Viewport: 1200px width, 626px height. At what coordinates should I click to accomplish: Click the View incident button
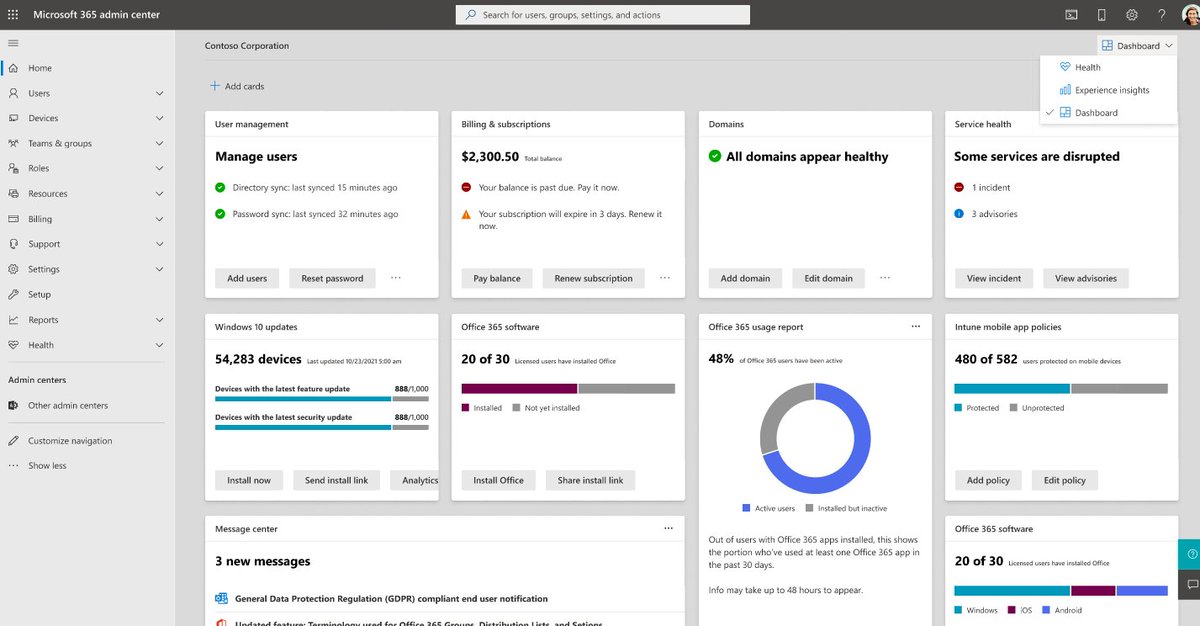(994, 278)
